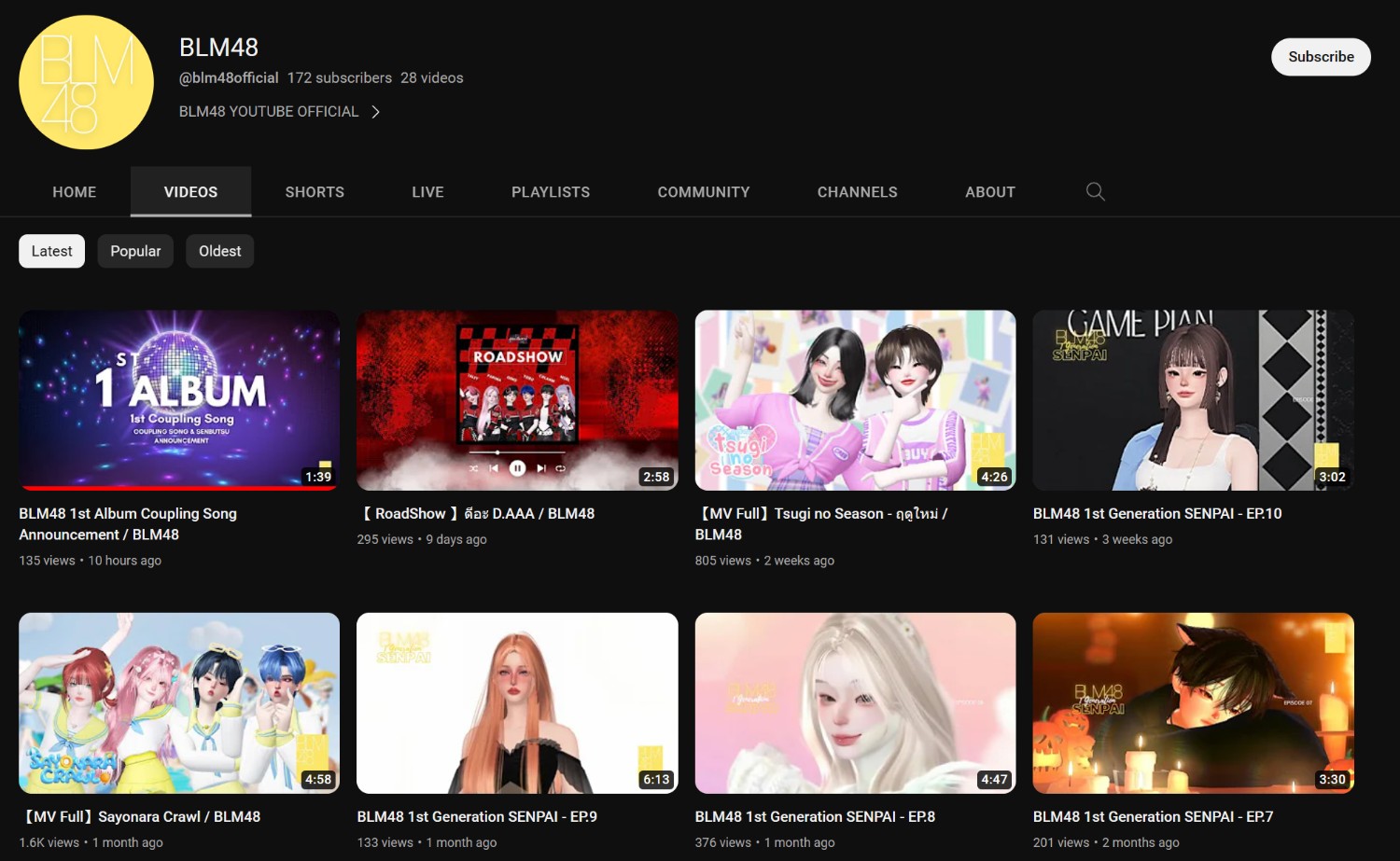
Task: Sort videos by Latest
Action: pos(51,251)
